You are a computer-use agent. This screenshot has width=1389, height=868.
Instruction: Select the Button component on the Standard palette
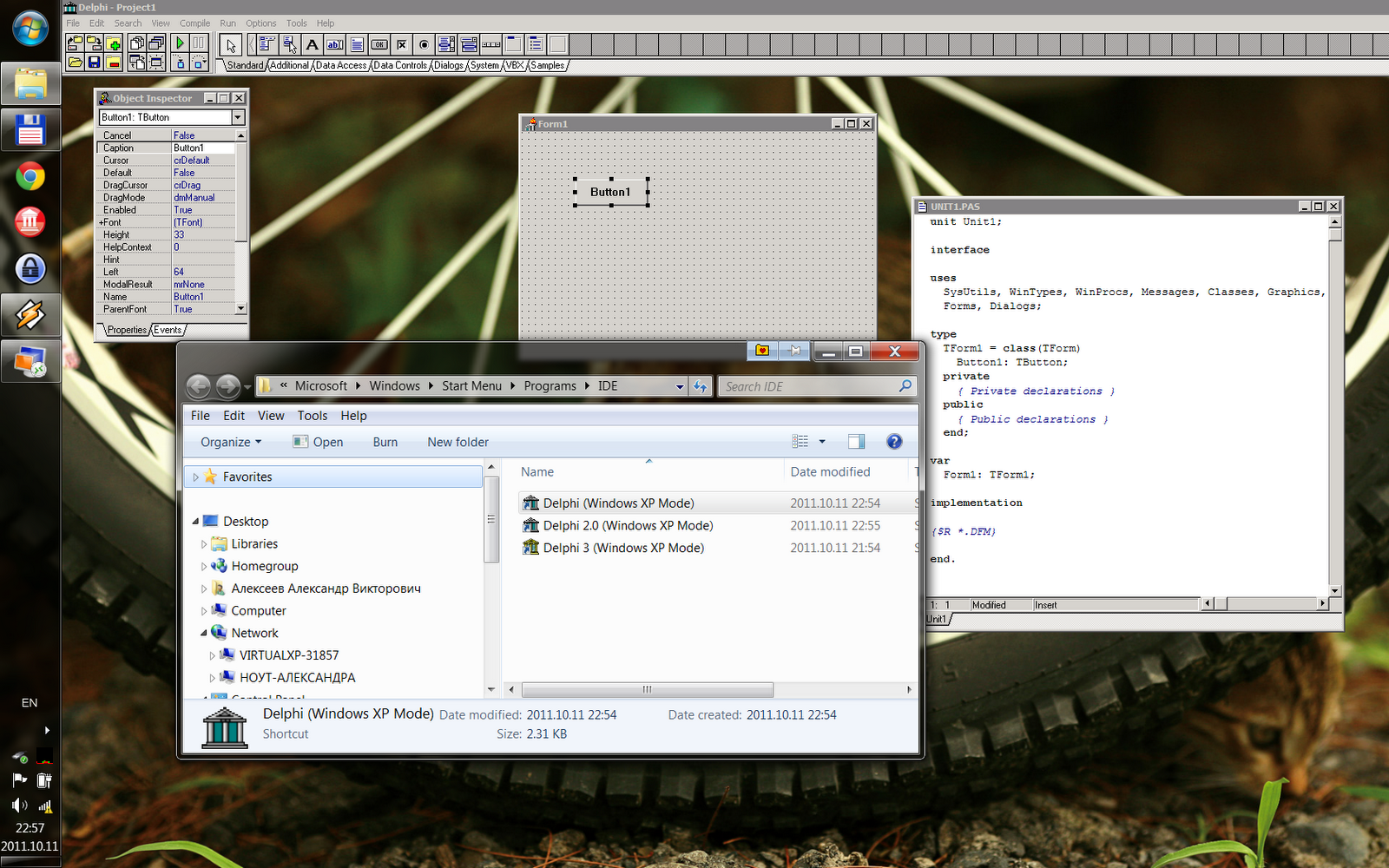[379, 44]
